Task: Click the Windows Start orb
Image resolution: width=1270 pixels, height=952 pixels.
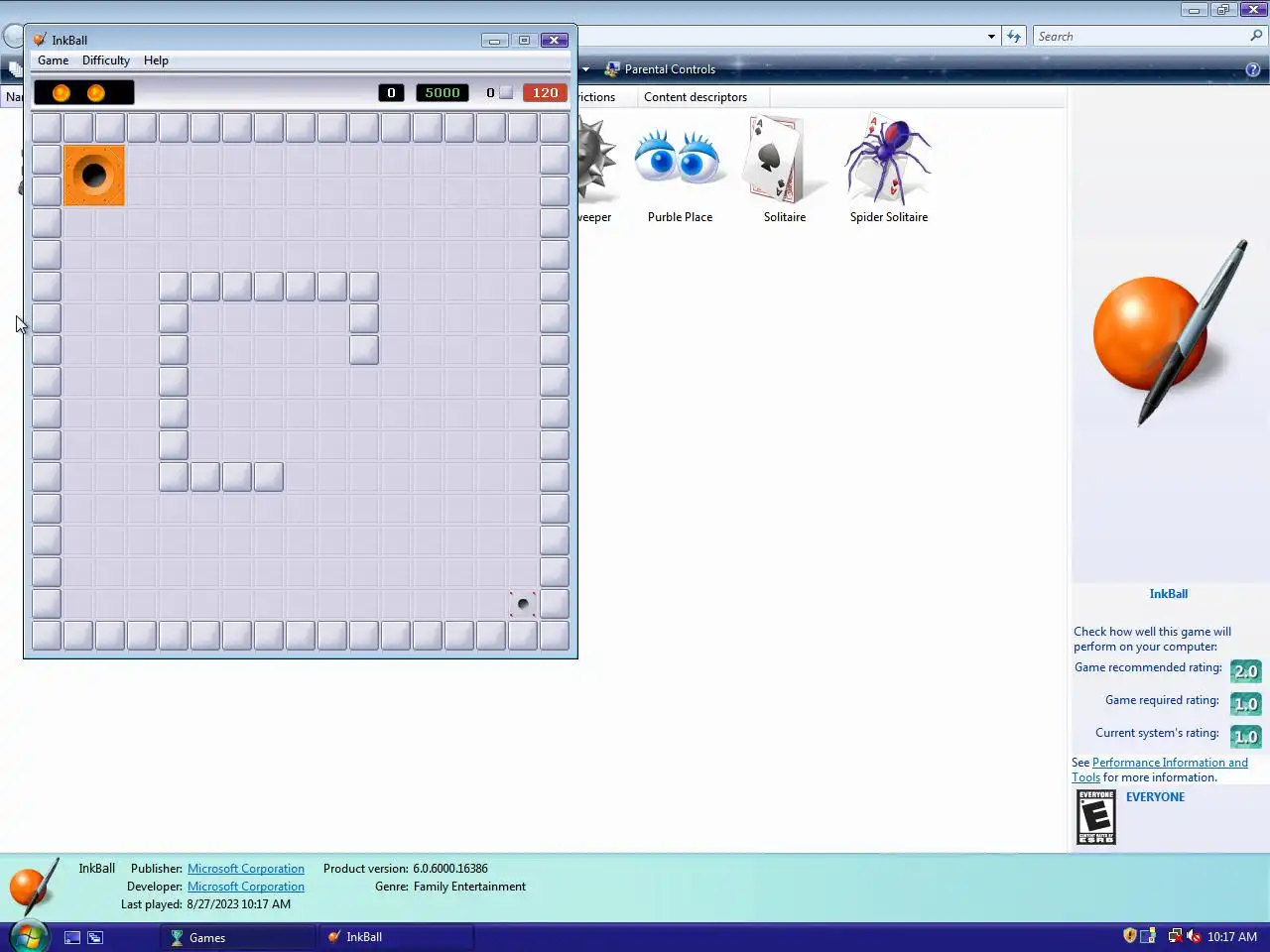Action: coord(29,936)
